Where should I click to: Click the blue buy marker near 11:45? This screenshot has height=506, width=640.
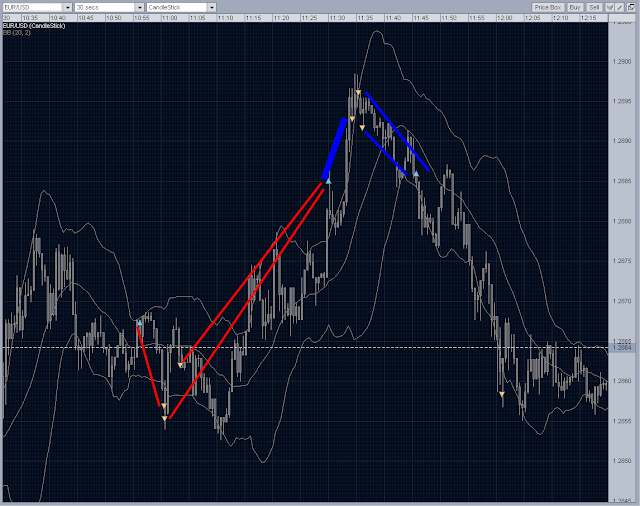point(416,174)
